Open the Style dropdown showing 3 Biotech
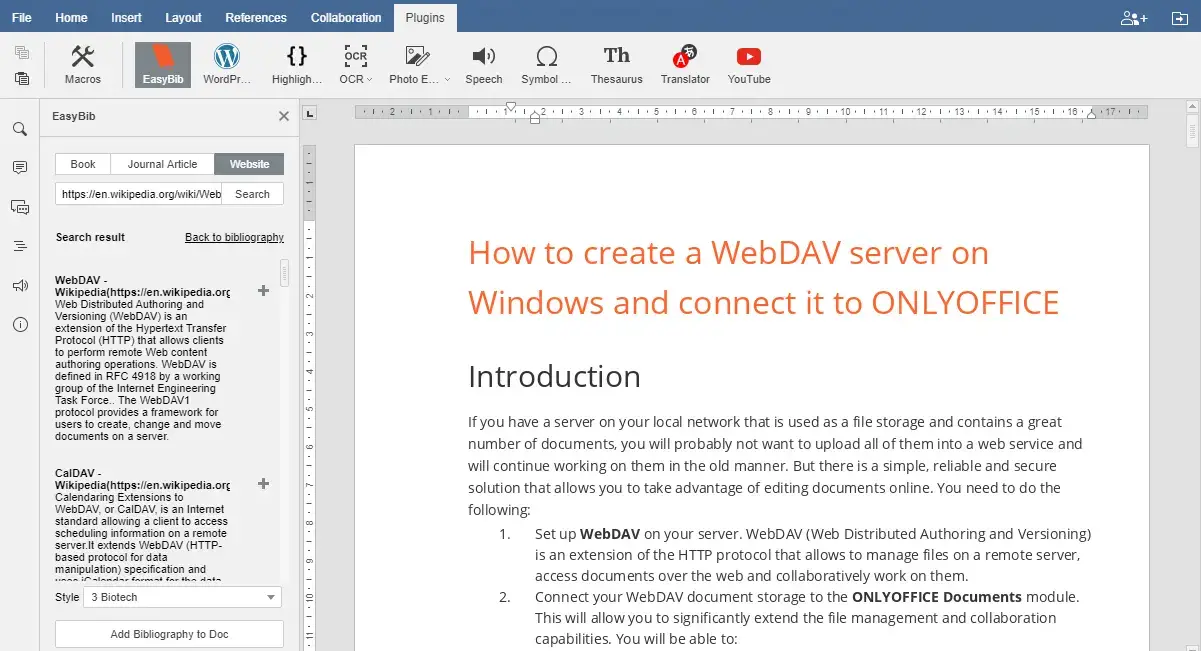This screenshot has height=651, width=1201. tap(183, 597)
